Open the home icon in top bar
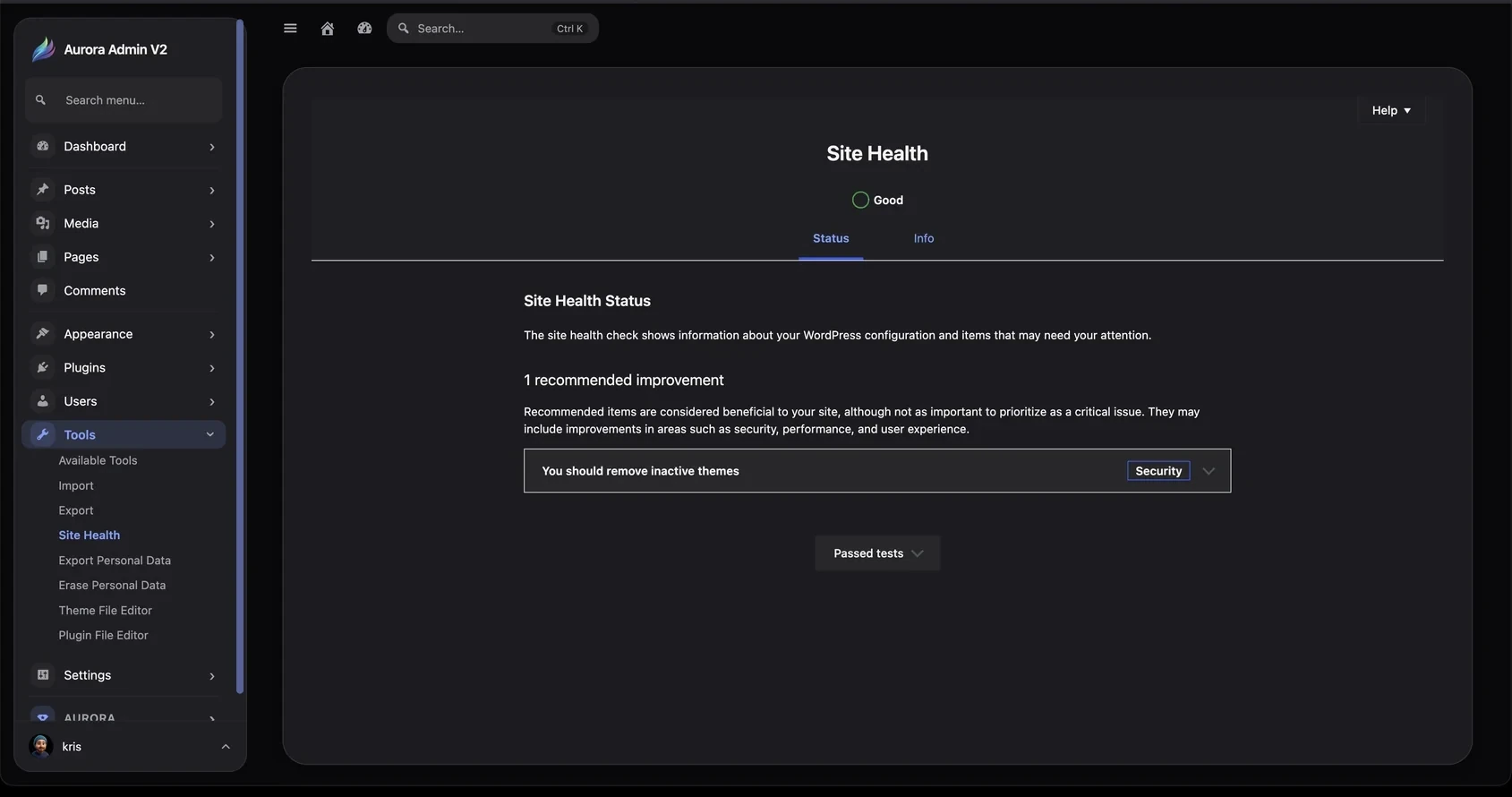The height and width of the screenshot is (797, 1512). pos(328,29)
